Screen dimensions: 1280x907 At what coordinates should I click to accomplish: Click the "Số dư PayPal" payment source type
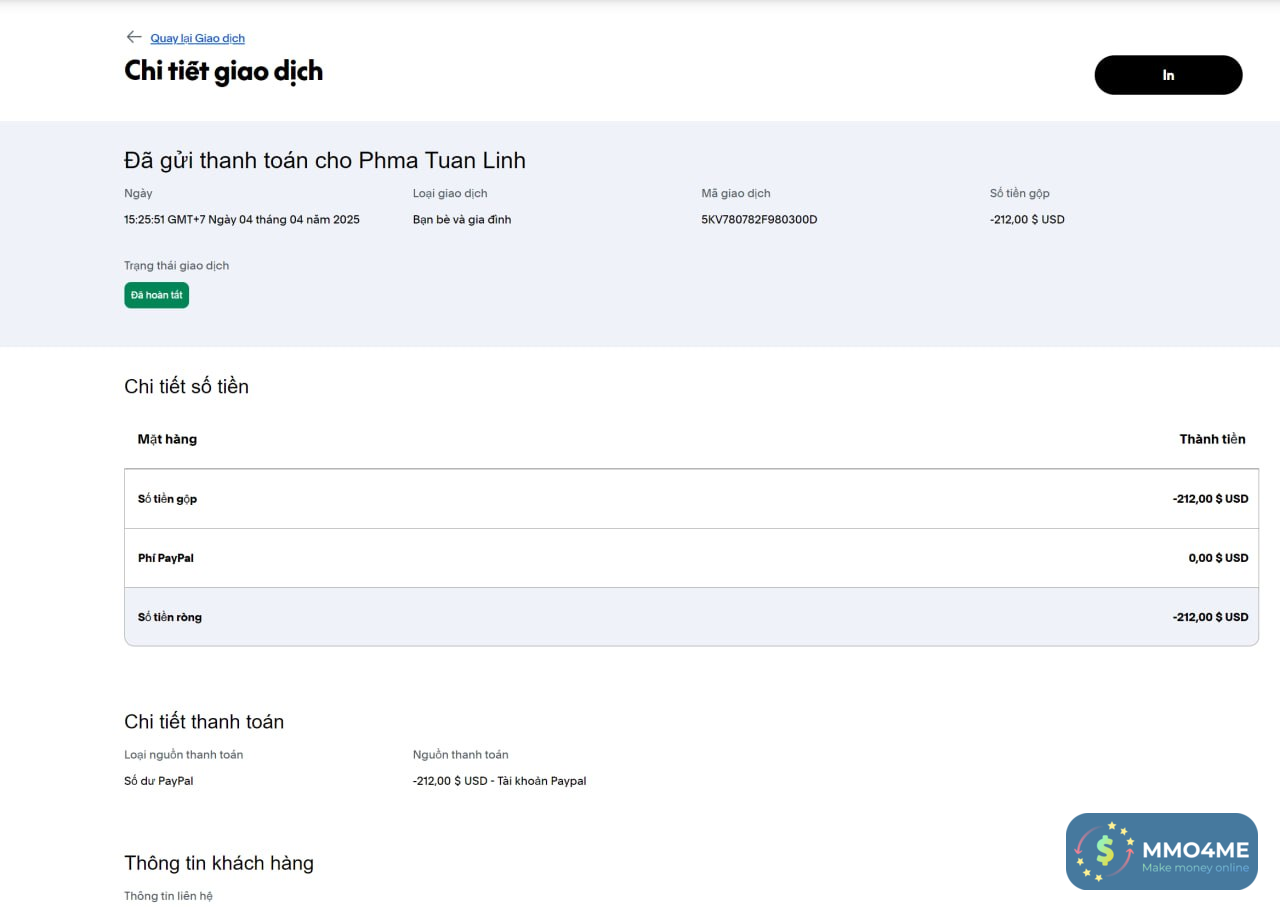[x=158, y=781]
